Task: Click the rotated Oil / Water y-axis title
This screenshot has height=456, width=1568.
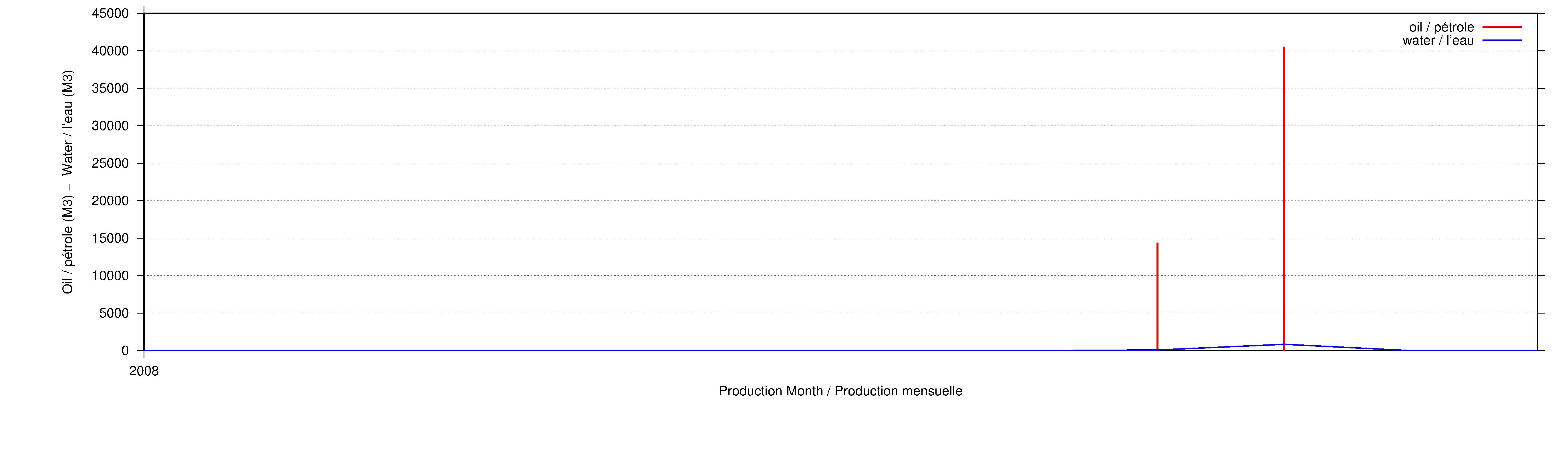Action: click(x=67, y=181)
